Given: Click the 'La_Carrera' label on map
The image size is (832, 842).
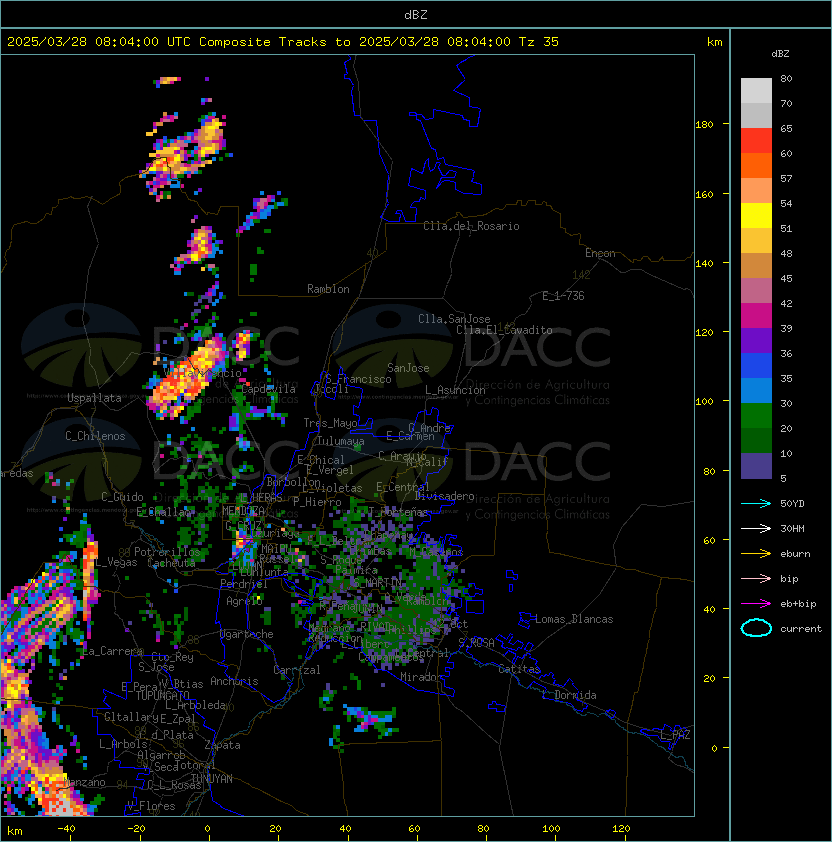Looking at the screenshot, I should [112, 651].
